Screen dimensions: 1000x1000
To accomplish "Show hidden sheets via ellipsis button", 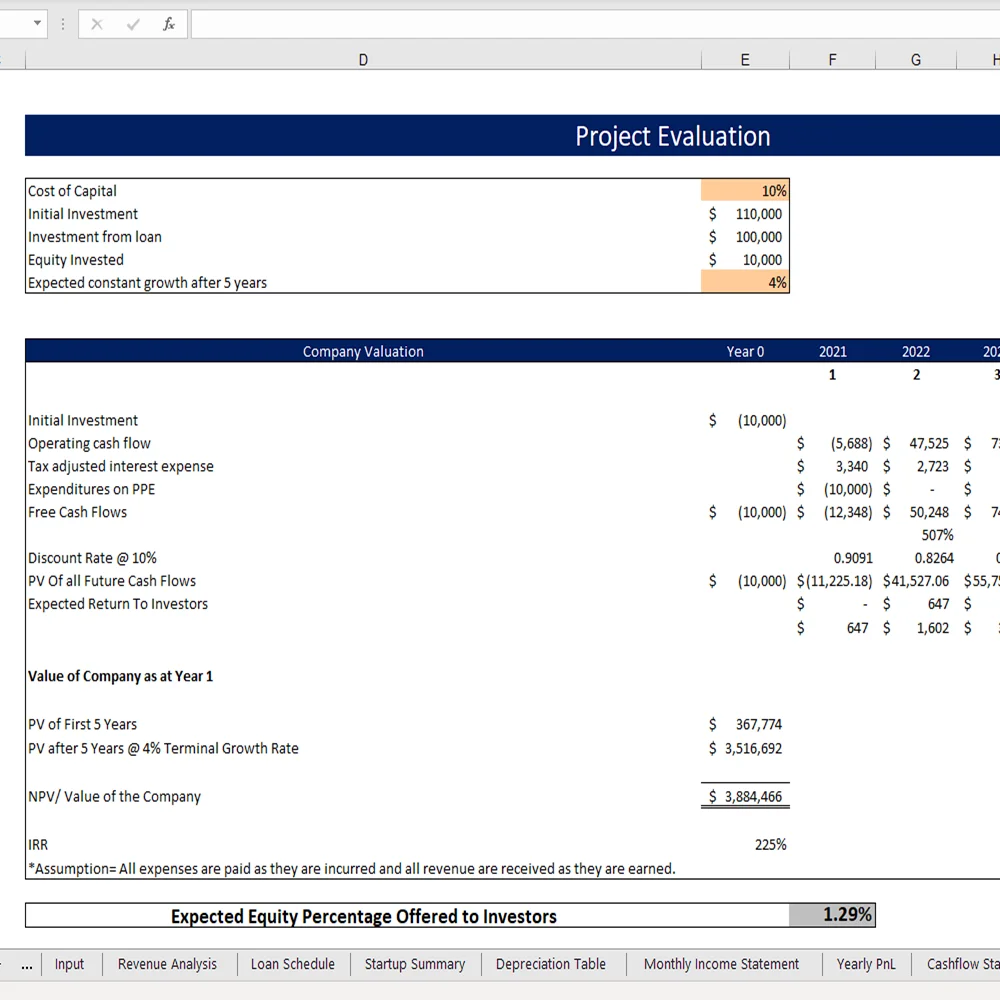I will [x=26, y=965].
